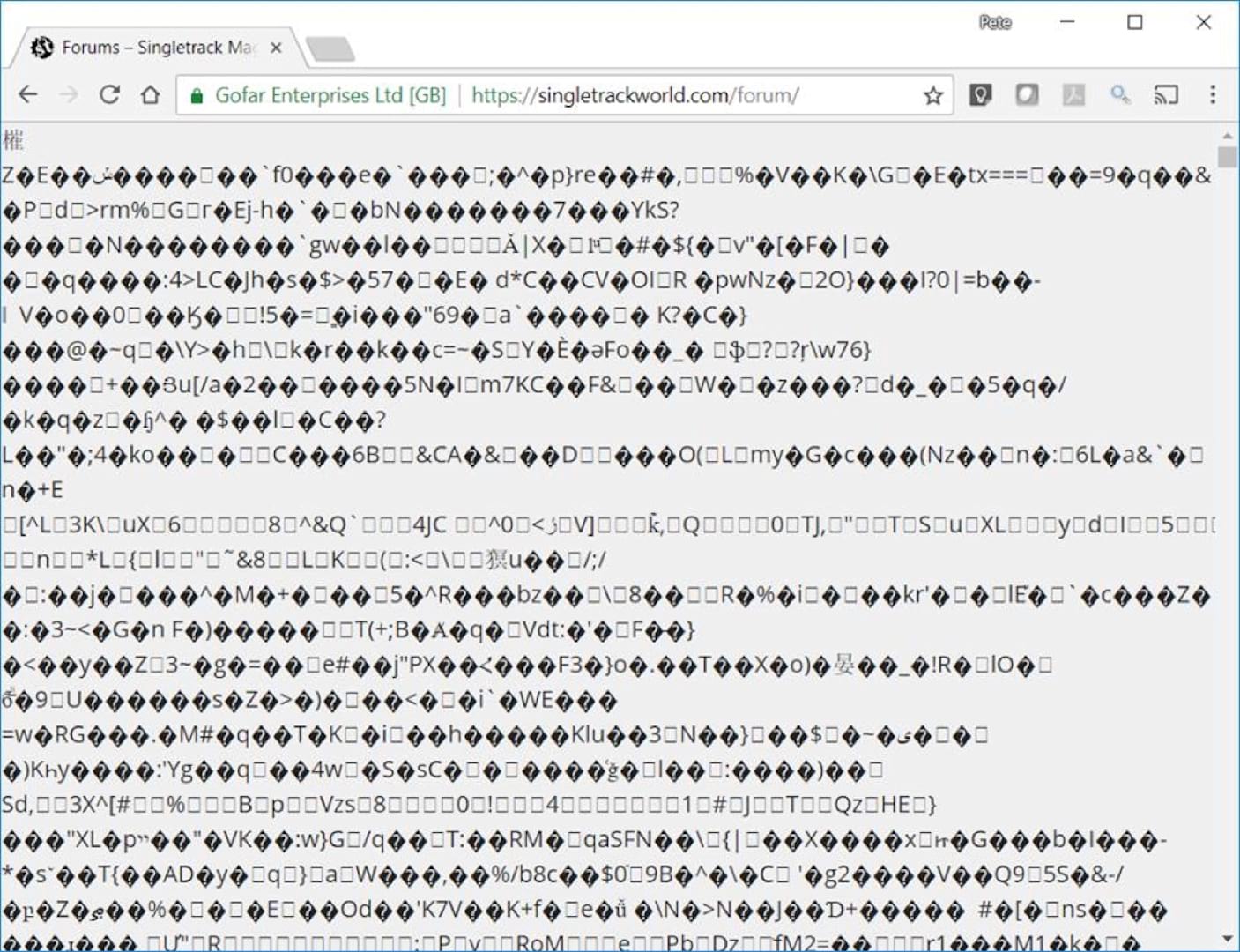Bookmark this page with the star icon
Viewport: 1240px width, 952px height.
(933, 95)
